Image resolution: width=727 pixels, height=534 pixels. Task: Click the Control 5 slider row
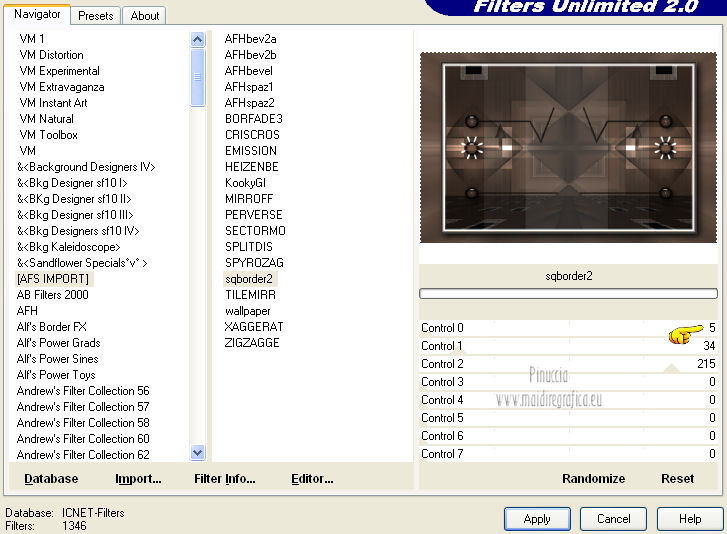(568, 418)
